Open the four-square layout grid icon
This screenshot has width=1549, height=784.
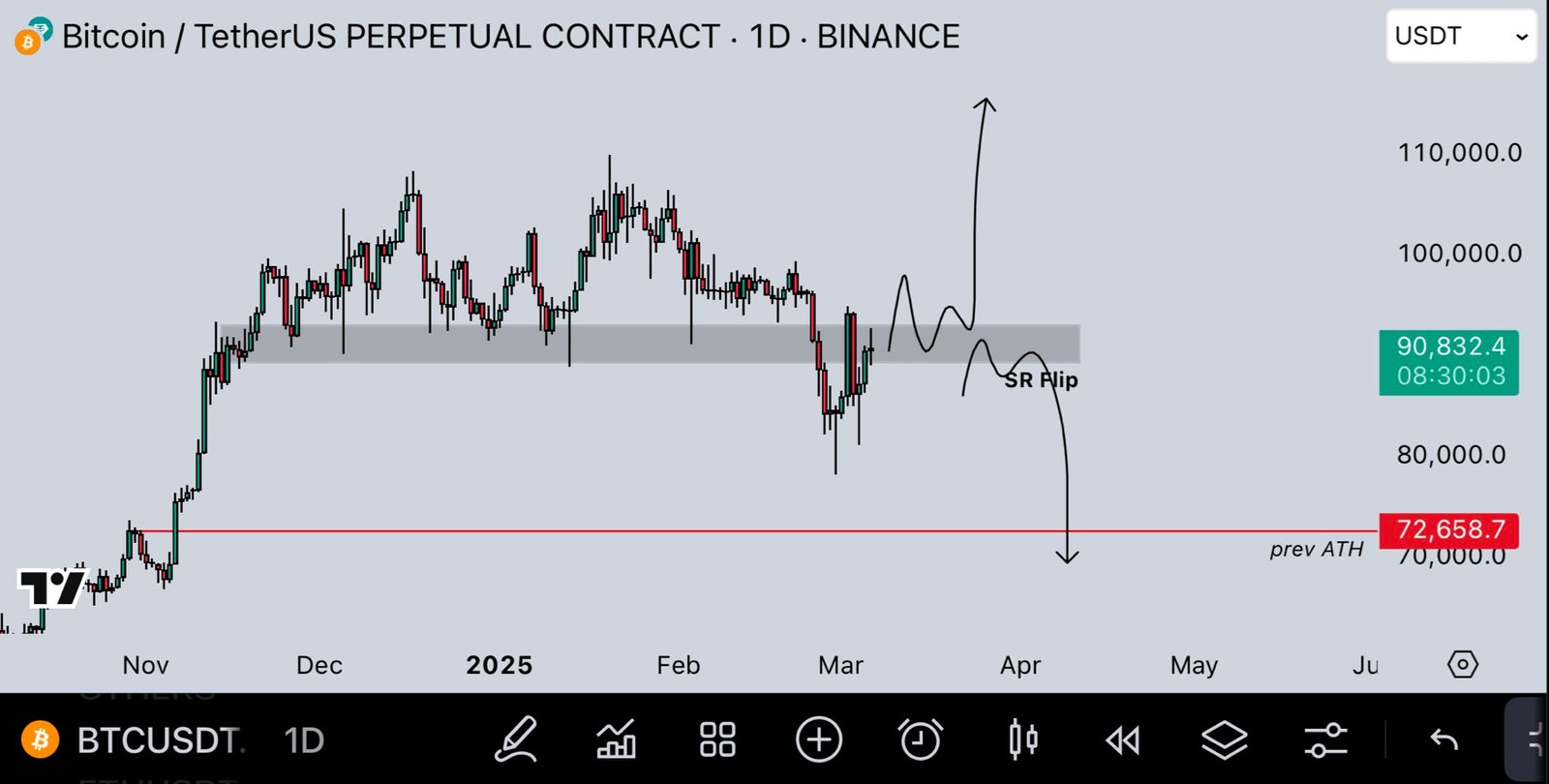click(717, 740)
